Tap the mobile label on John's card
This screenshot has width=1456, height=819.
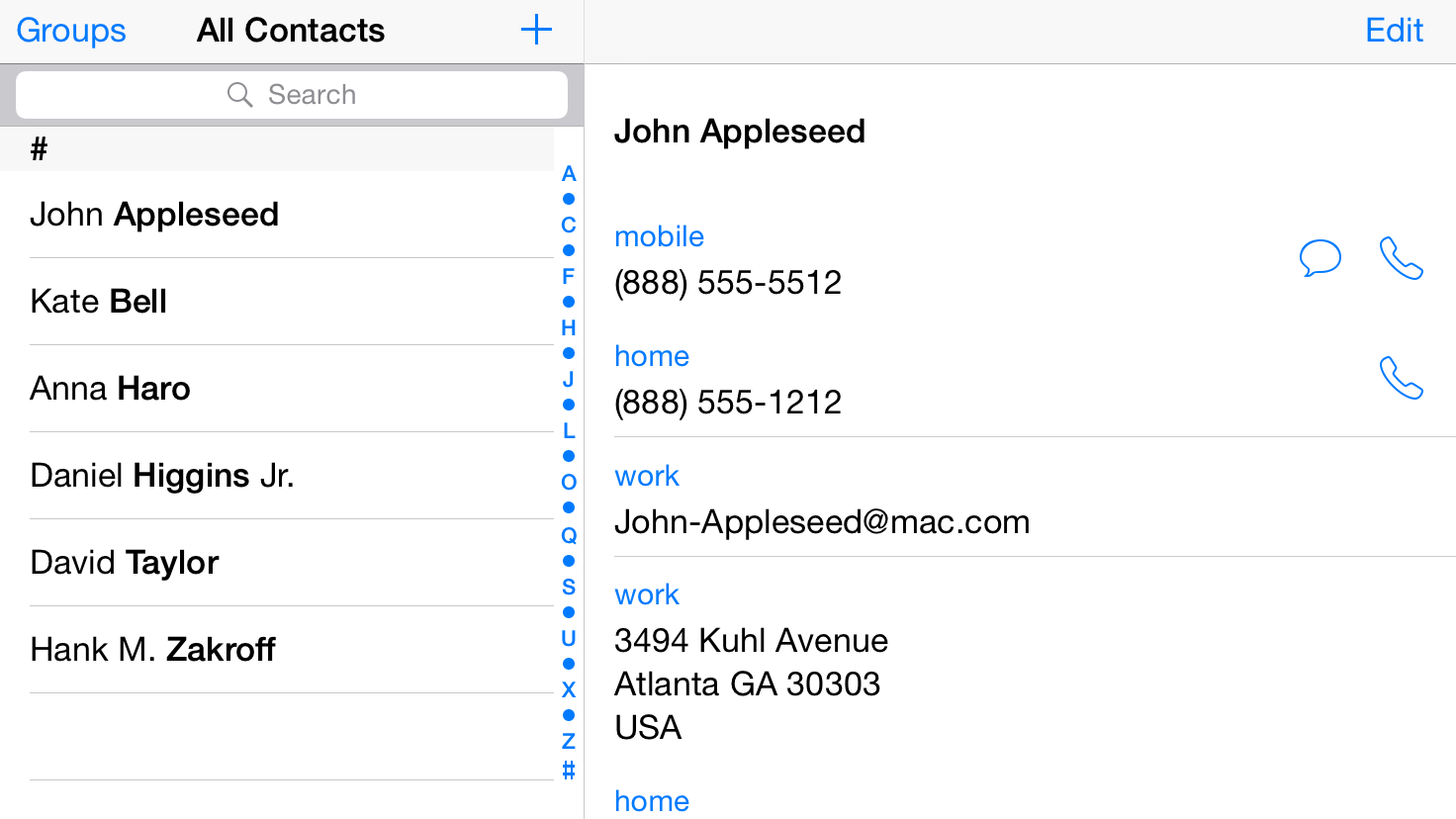click(659, 236)
